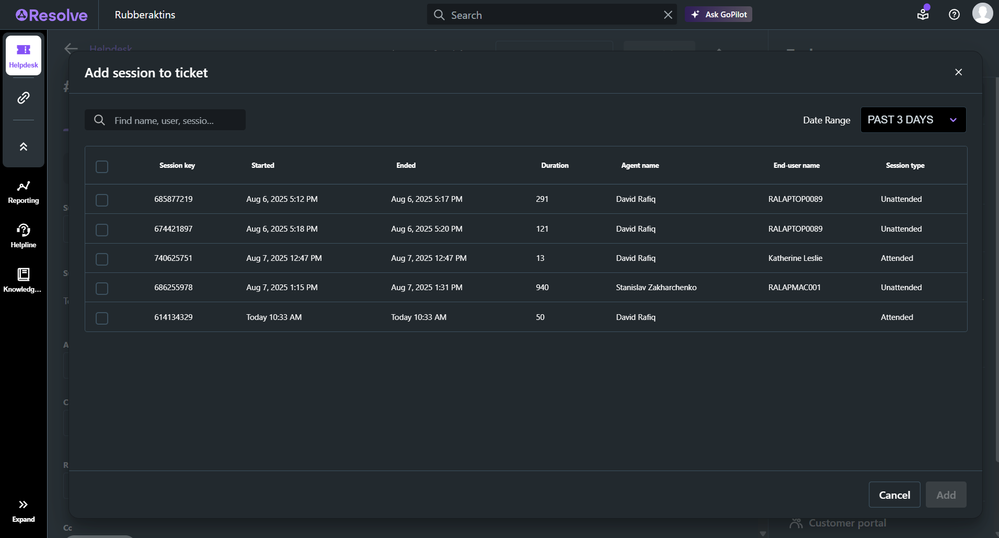Click the Ask GoPilot button
The image size is (999, 538).
tap(718, 15)
